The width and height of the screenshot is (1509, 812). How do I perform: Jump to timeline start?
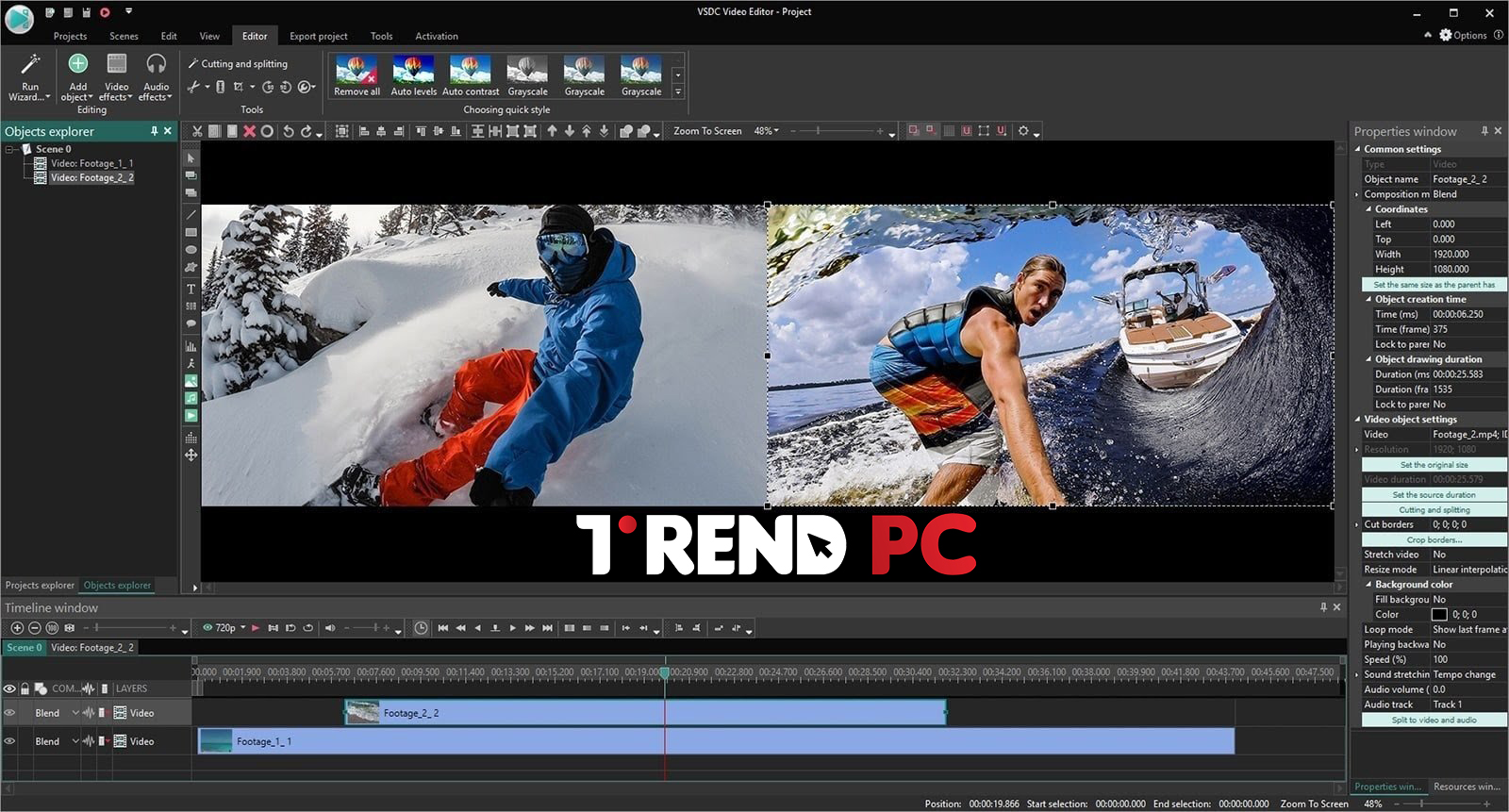[442, 628]
